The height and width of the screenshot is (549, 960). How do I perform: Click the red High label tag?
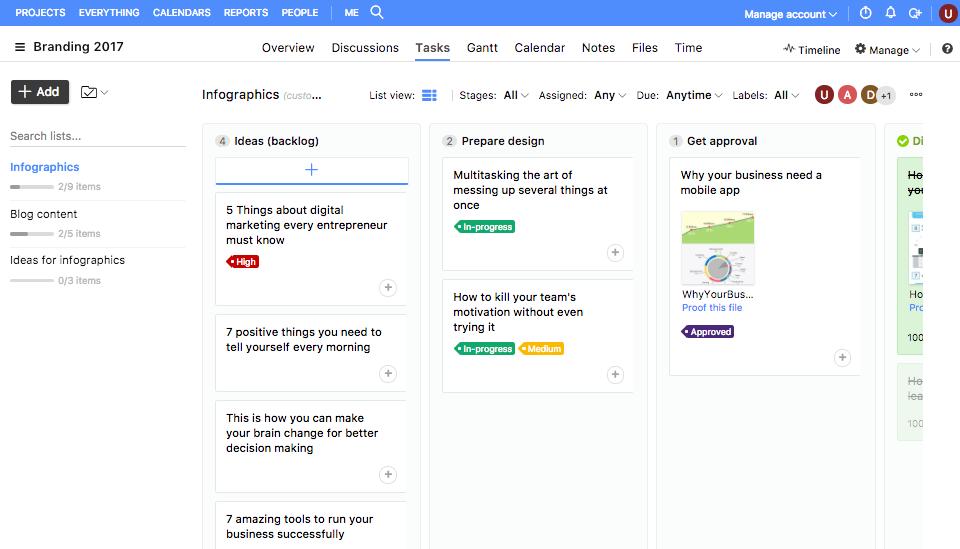pyautogui.click(x=243, y=261)
